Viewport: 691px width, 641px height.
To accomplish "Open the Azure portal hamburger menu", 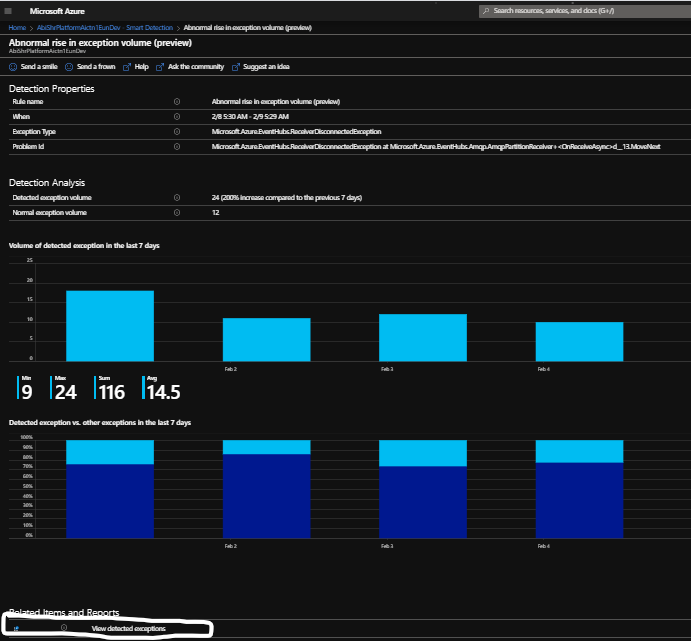I will 8,11.
